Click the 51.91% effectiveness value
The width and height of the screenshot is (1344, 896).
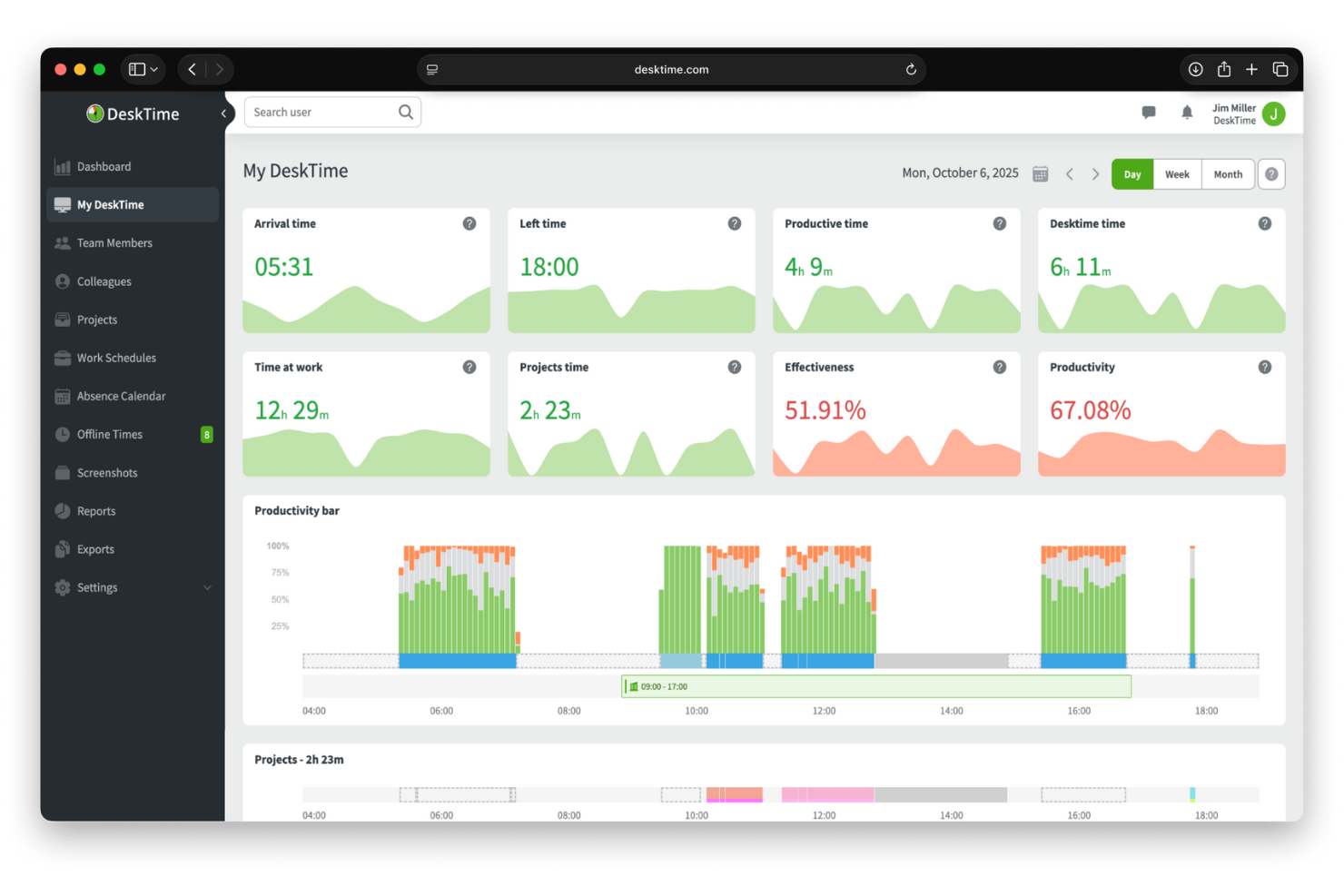coord(825,411)
